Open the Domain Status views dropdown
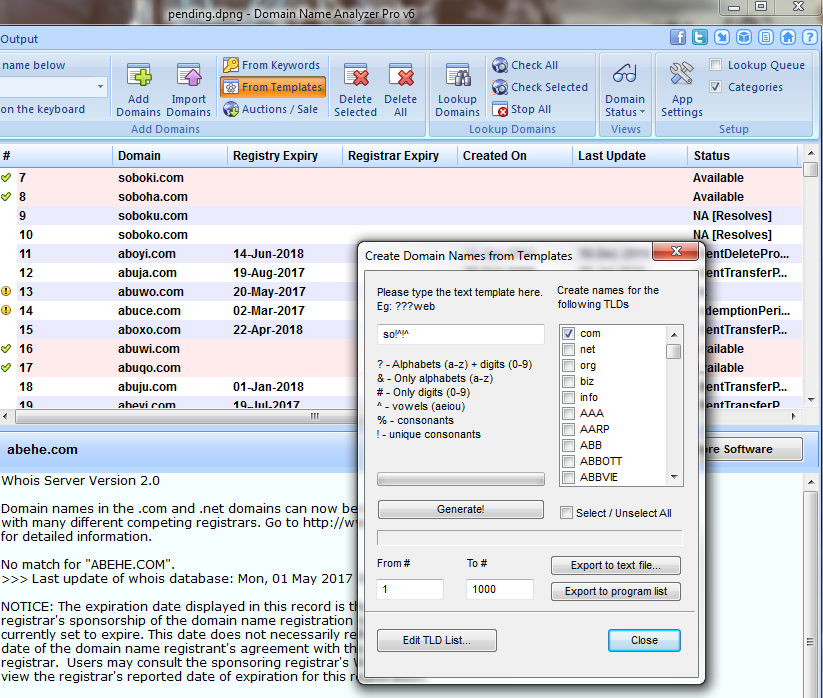This screenshot has height=698, width=823. [x=625, y=89]
